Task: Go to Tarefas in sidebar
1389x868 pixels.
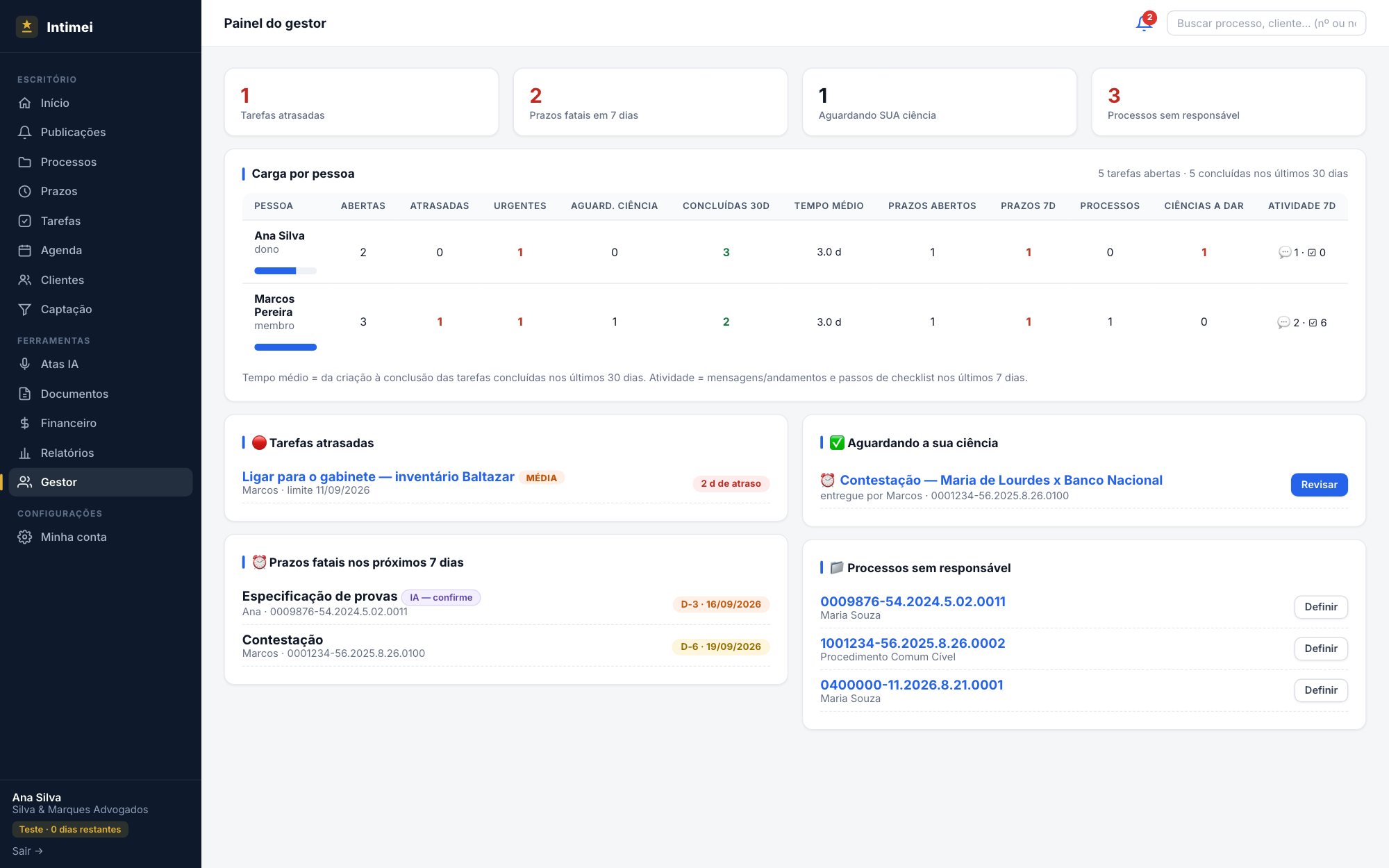Action: coord(101,221)
